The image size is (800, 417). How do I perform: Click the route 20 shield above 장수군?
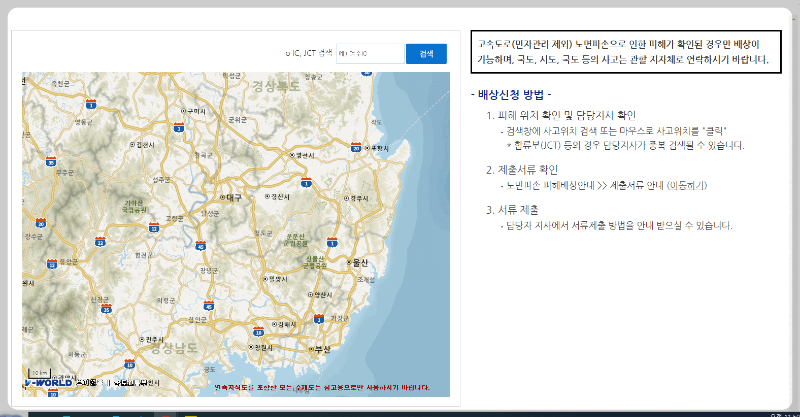coord(41,223)
